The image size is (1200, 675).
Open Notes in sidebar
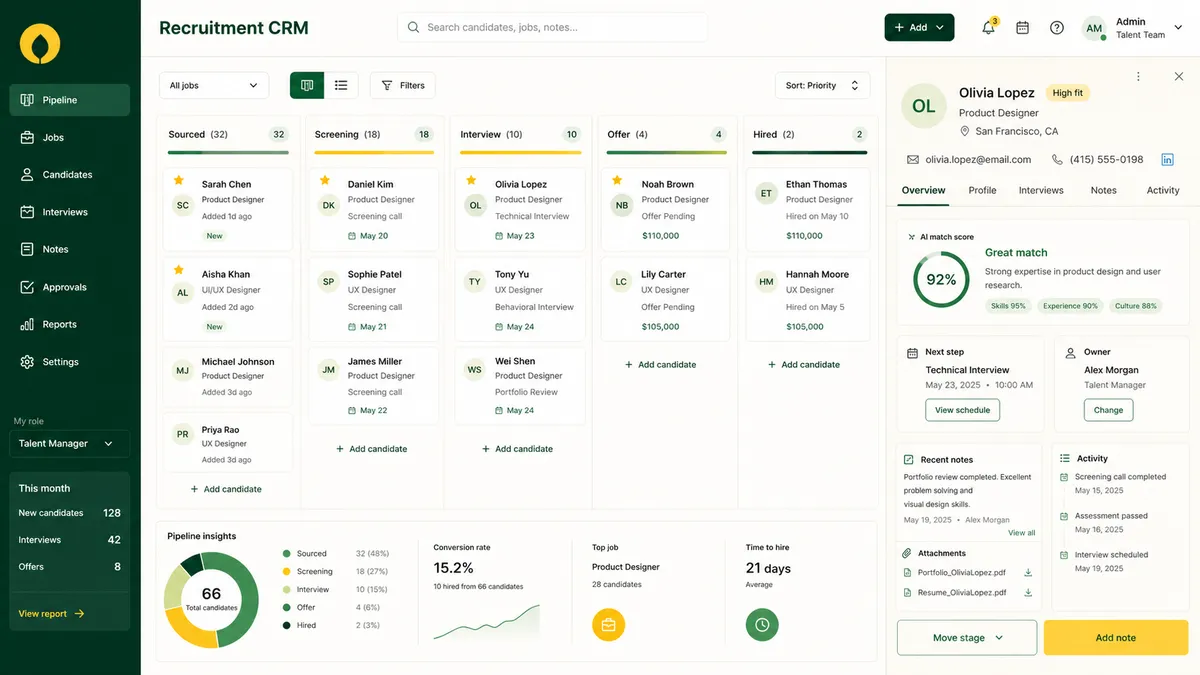[70, 249]
